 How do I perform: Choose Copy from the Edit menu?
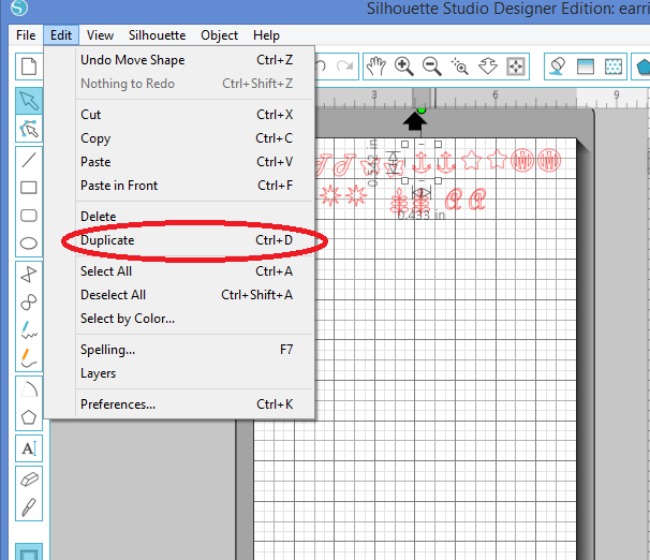click(x=187, y=138)
